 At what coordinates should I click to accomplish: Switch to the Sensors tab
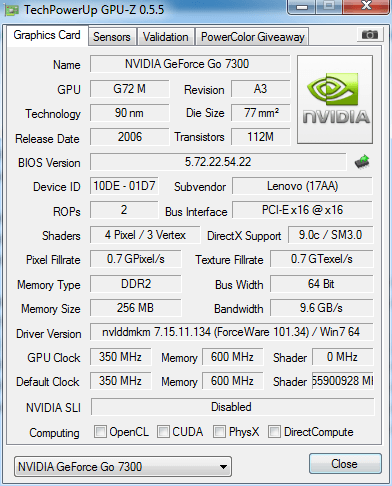pyautogui.click(x=112, y=37)
